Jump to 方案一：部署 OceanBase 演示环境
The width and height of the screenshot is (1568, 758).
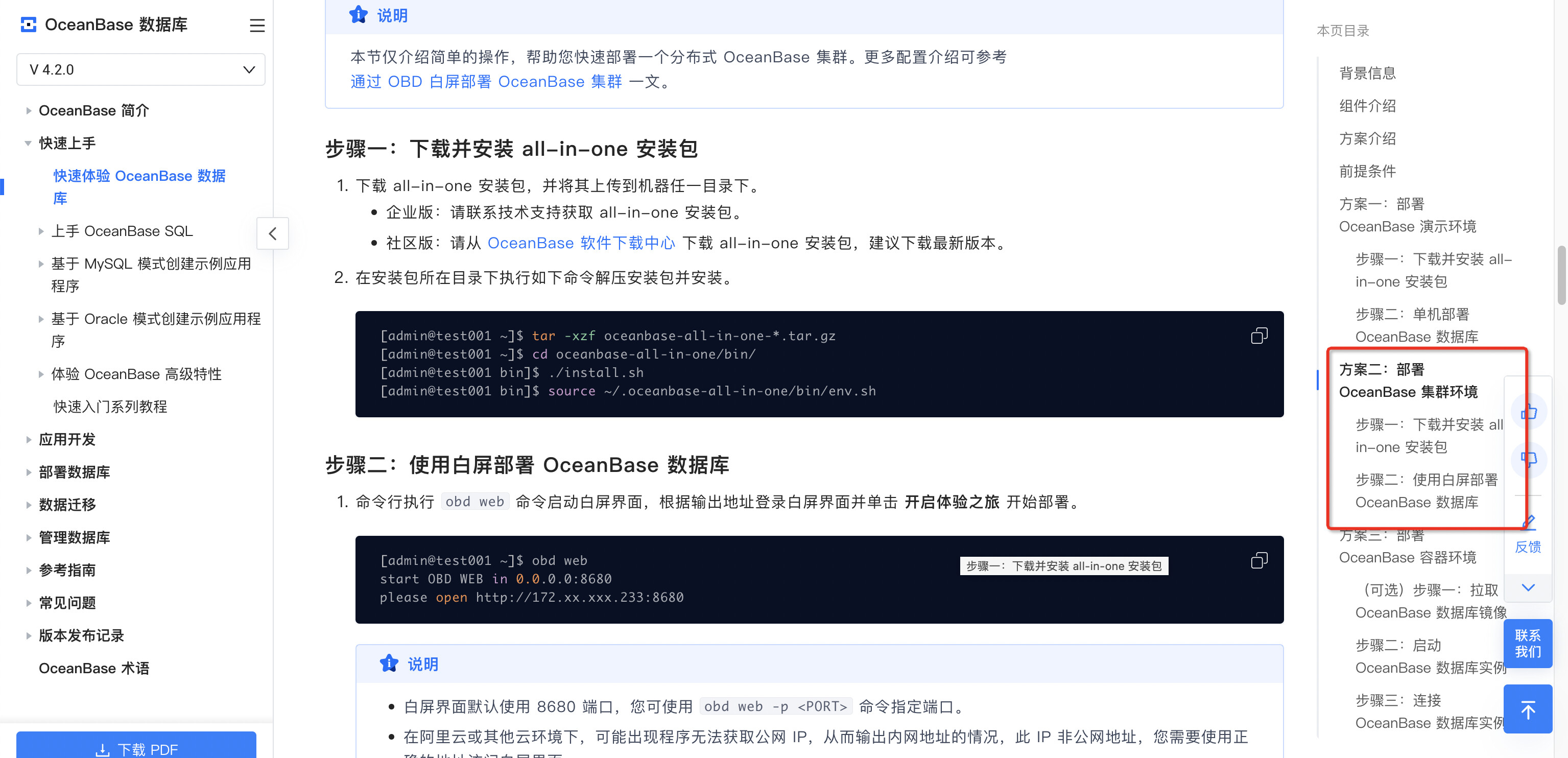pos(1407,215)
